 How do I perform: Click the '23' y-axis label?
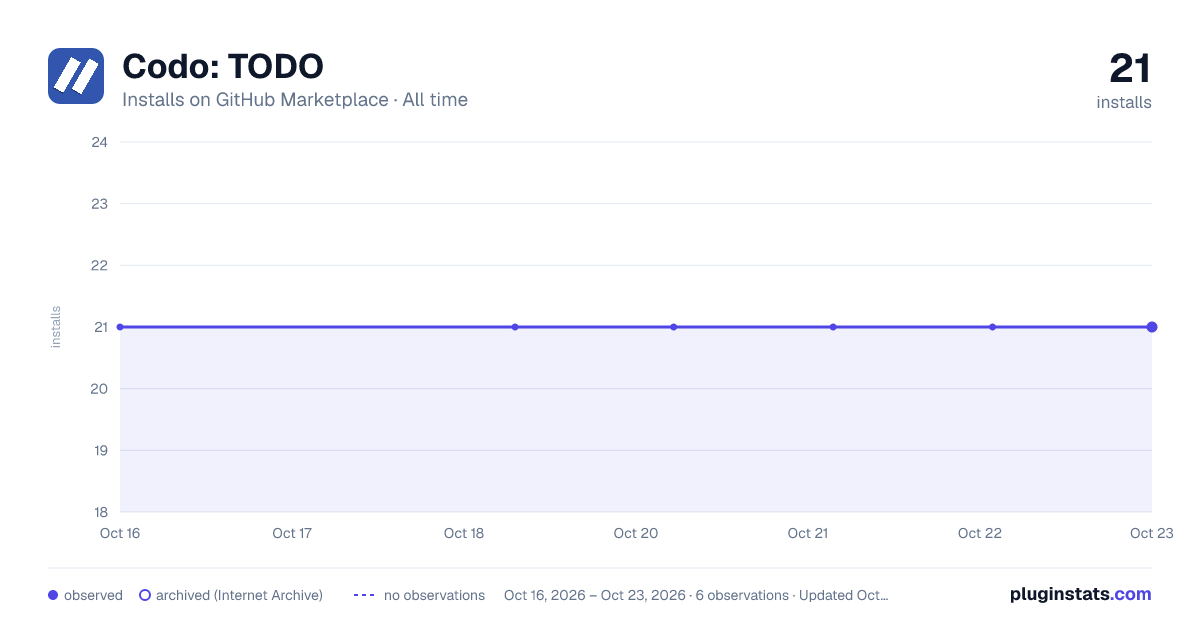click(99, 204)
